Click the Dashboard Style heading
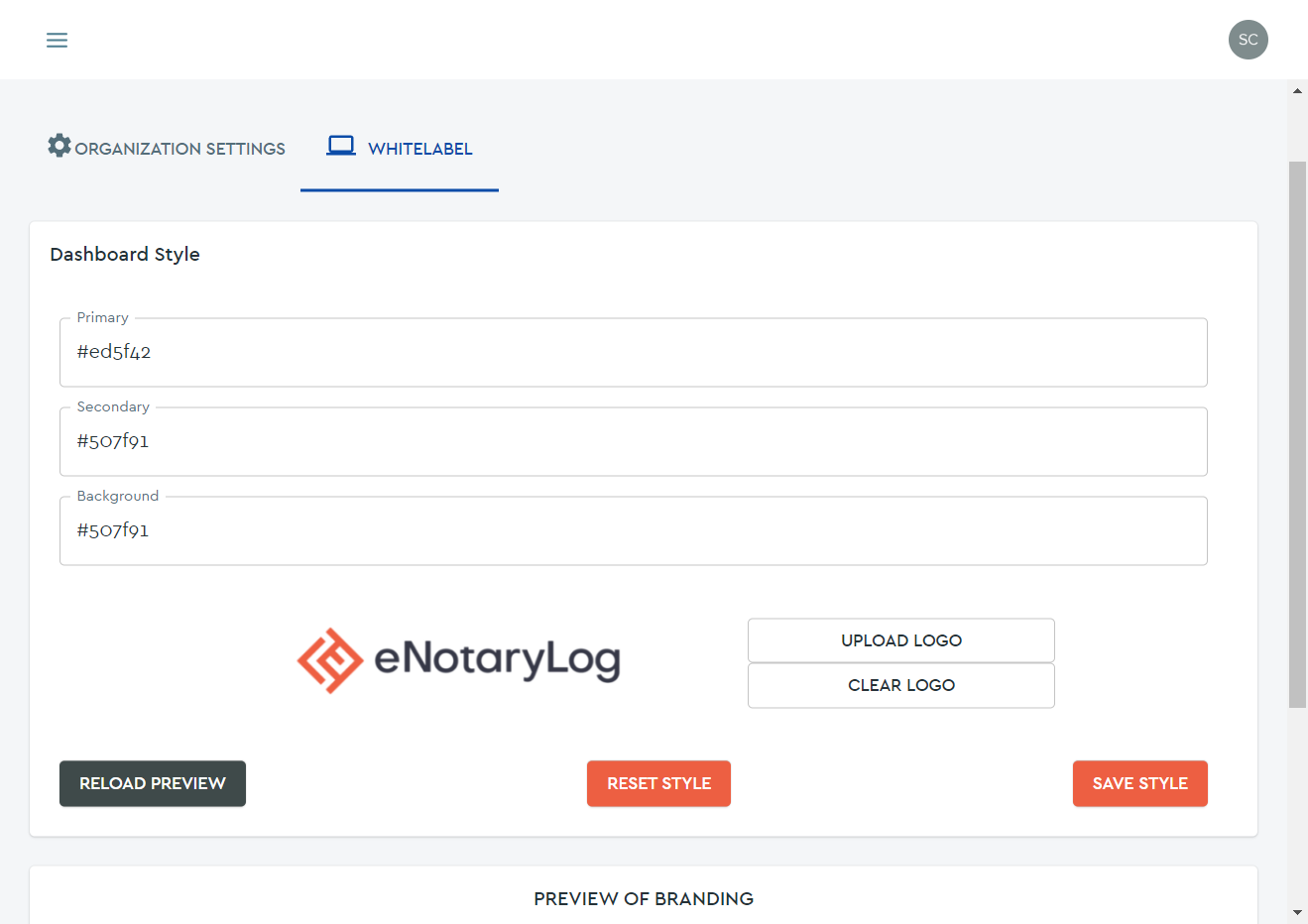 coord(125,255)
